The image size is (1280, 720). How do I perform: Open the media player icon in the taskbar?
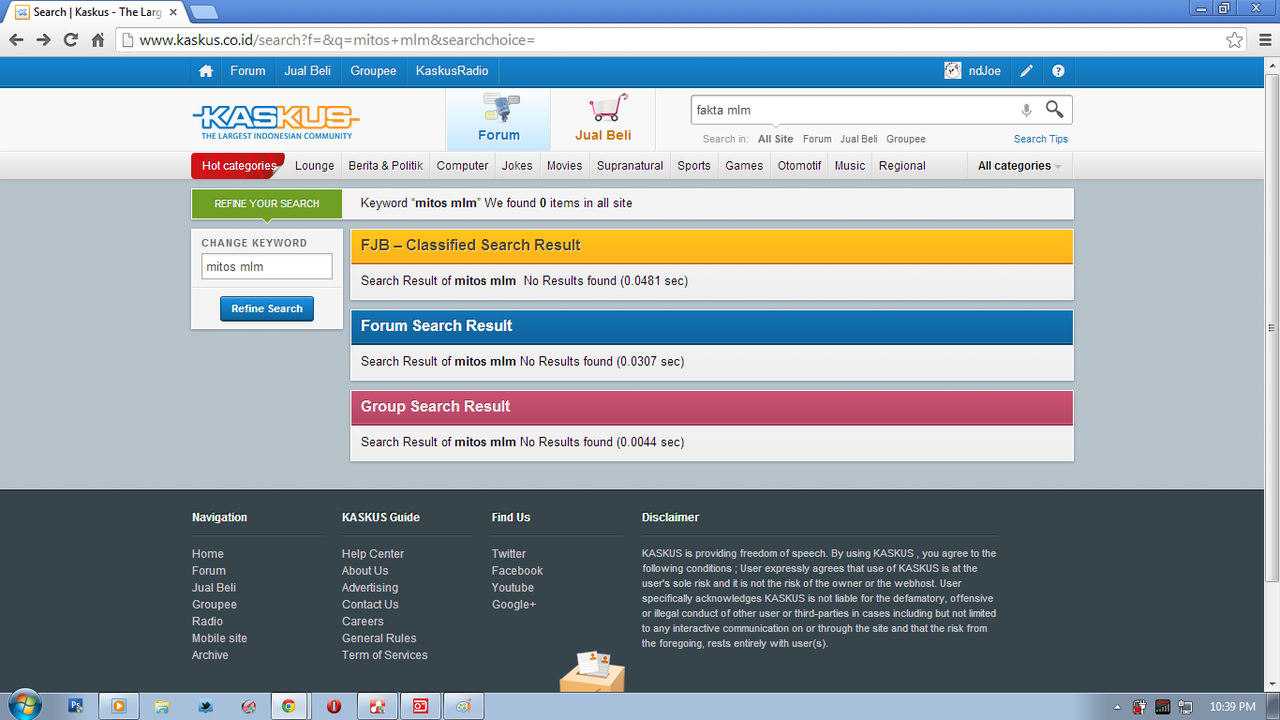click(118, 706)
